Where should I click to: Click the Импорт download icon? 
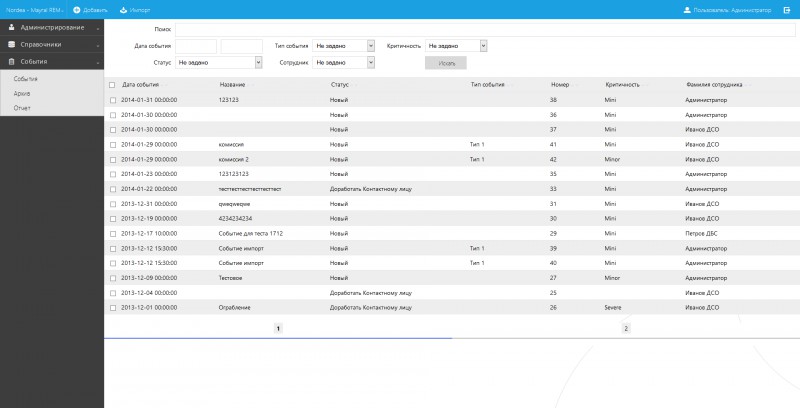tap(123, 10)
